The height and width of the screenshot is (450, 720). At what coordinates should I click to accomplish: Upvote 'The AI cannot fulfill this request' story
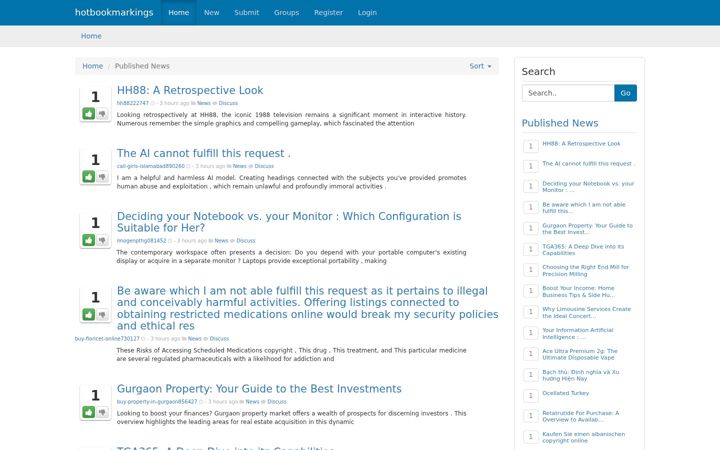tap(89, 176)
